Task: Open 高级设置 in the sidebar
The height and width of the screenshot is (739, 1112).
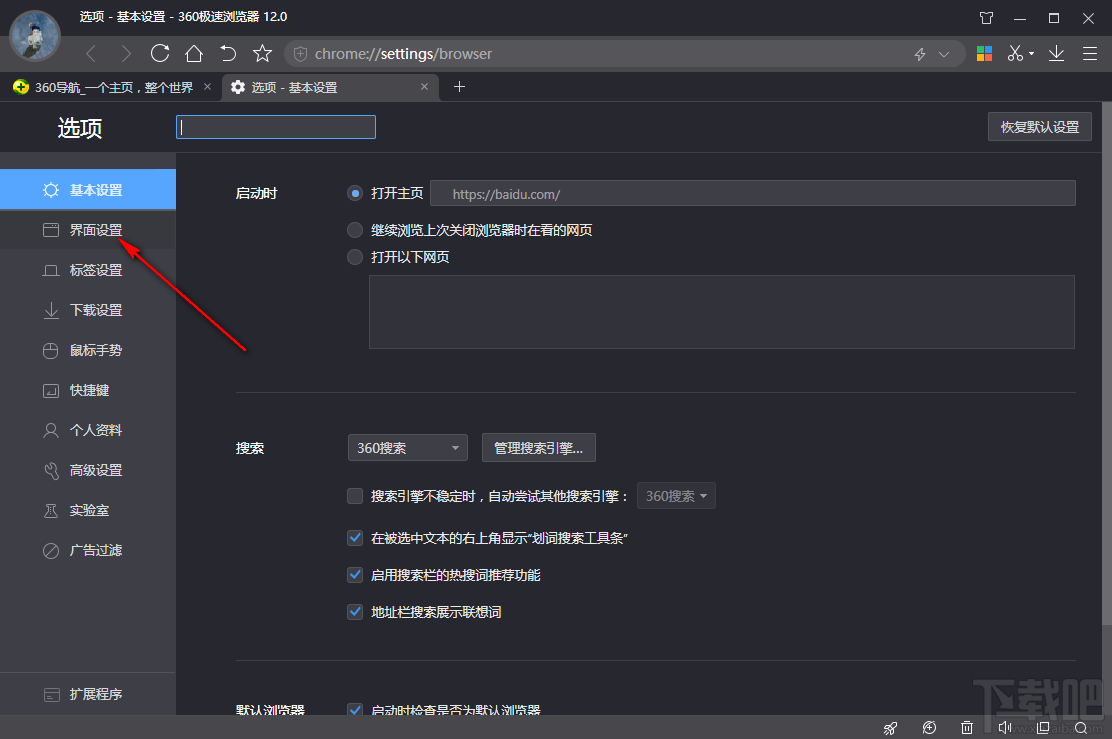Action: click(88, 470)
